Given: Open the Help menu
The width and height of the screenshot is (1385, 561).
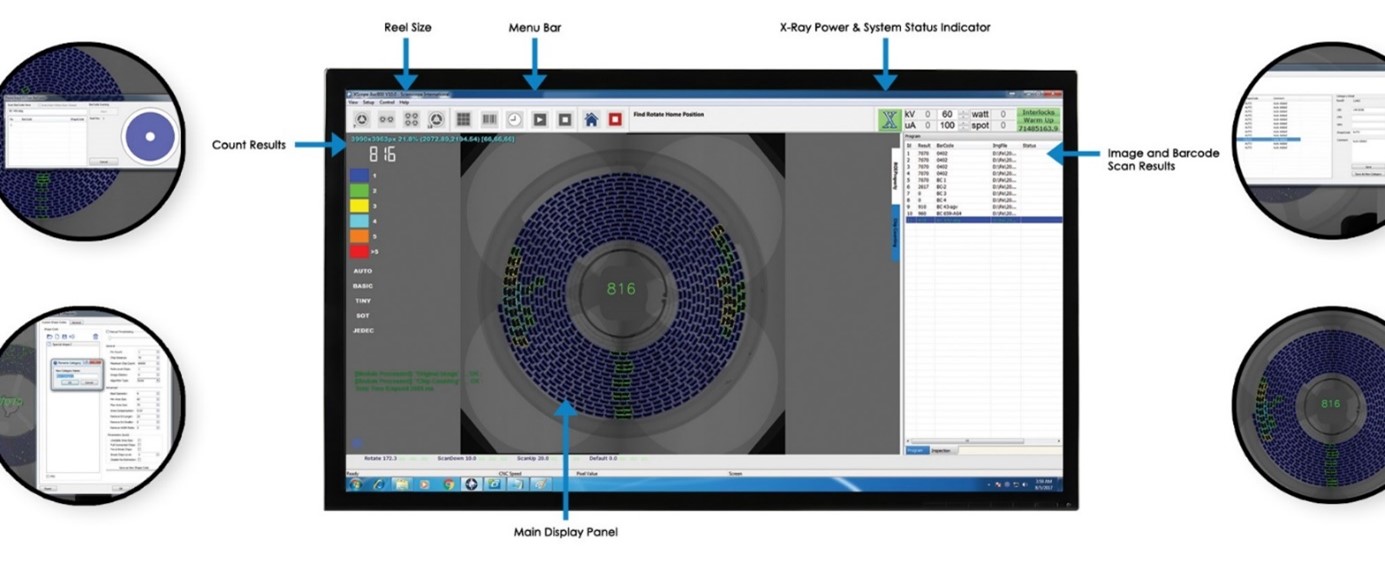Looking at the screenshot, I should pyautogui.click(x=404, y=102).
